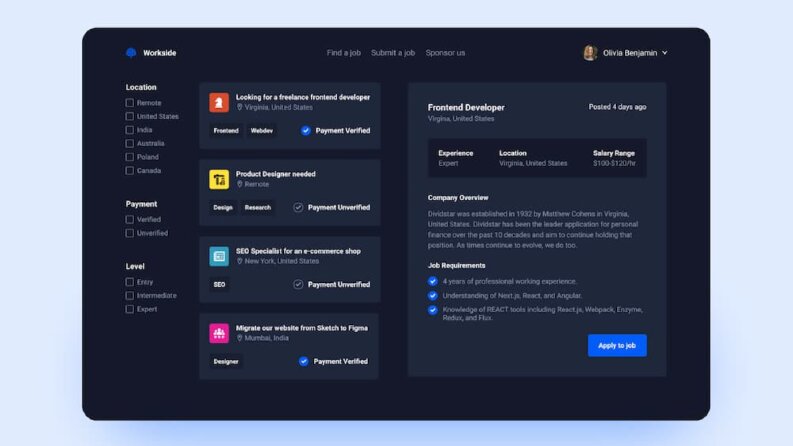Image resolution: width=793 pixels, height=446 pixels.
Task: Select the Poland location checkbox
Action: point(129,157)
